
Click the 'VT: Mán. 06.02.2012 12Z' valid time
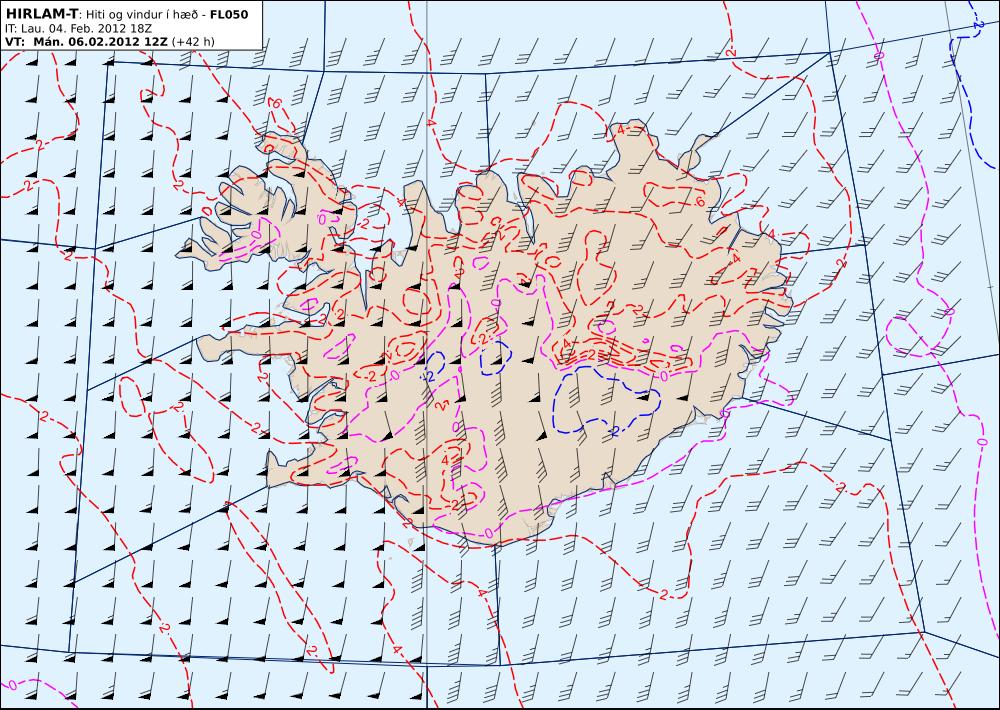click(86, 42)
